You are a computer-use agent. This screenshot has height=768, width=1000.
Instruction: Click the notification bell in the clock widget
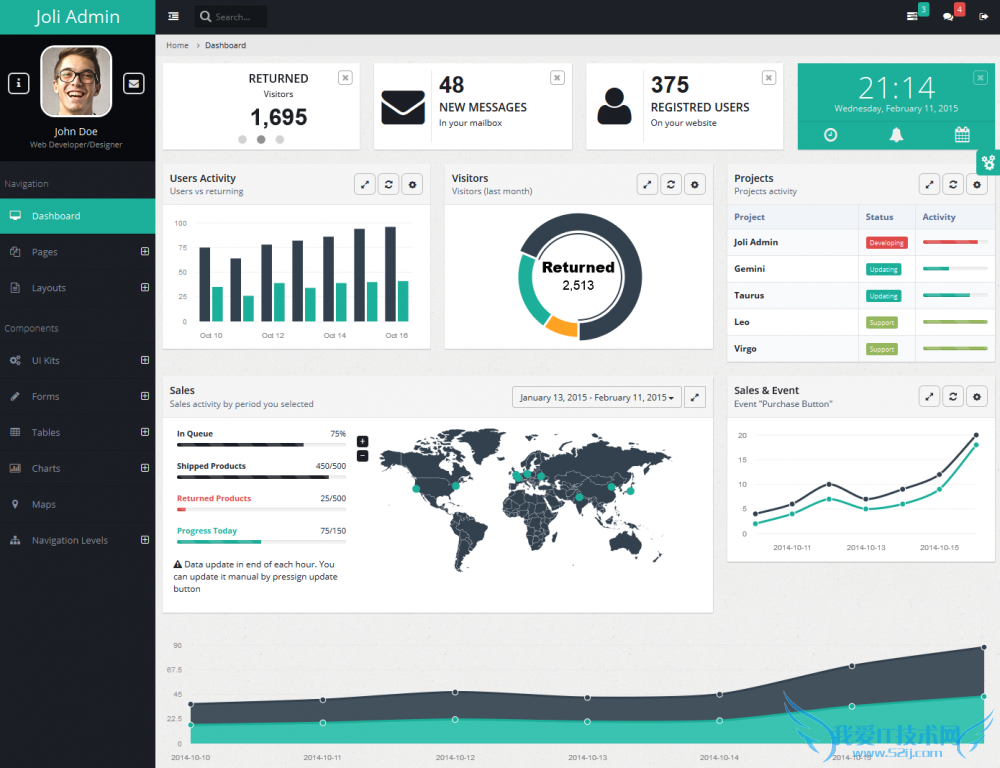(896, 133)
